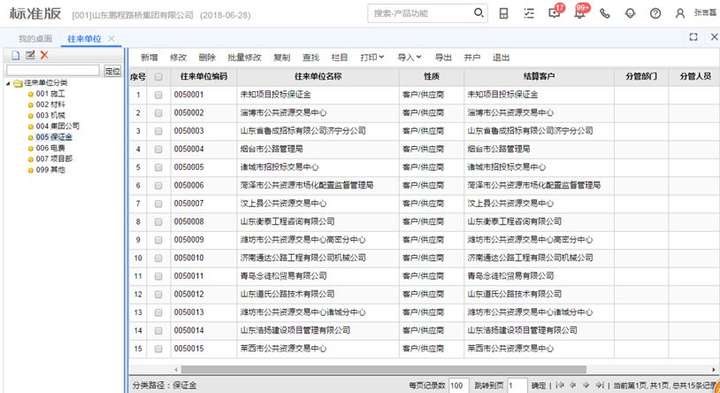Click the 往来单位编码 column header
The width and height of the screenshot is (720, 393).
pos(203,77)
